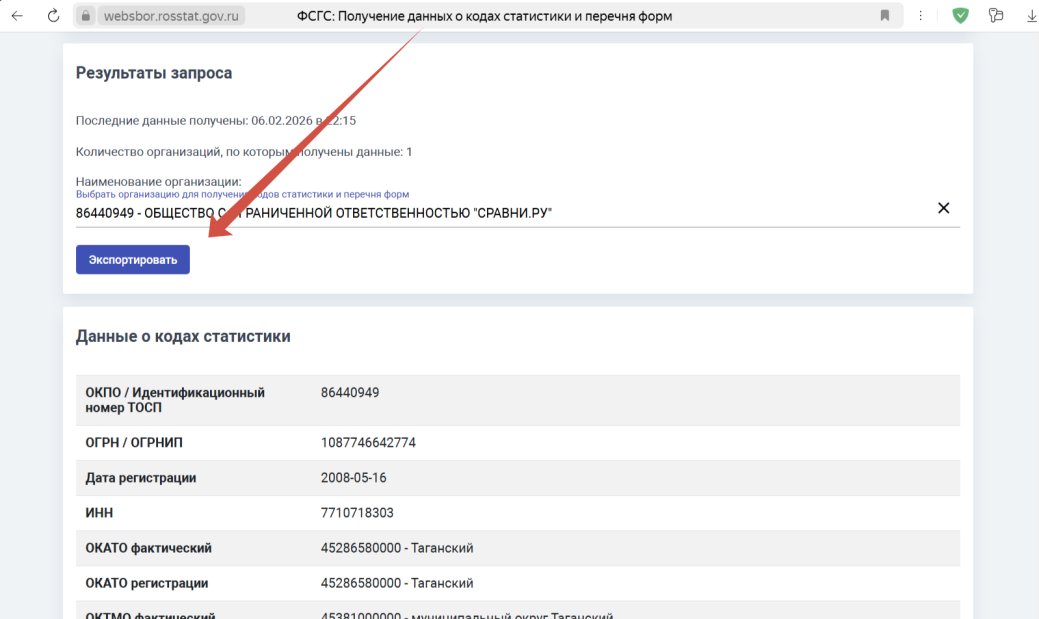1039x619 pixels.
Task: Click the ОКАТО фактический value row
Action: click(397, 548)
